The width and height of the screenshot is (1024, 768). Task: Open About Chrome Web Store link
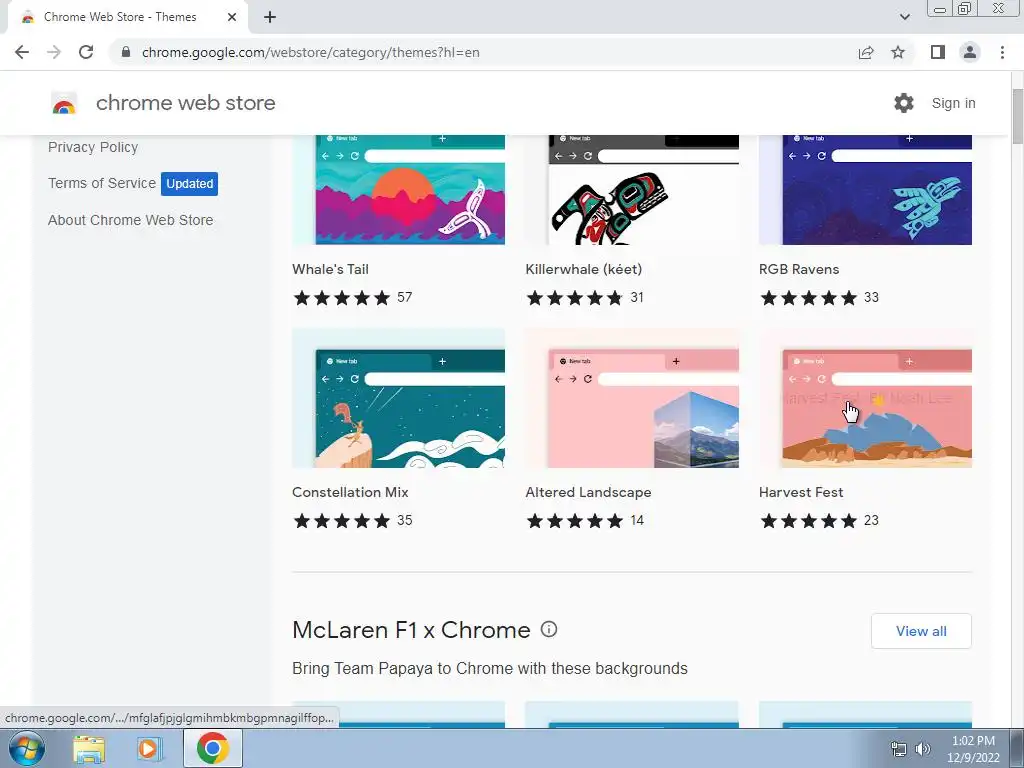131,220
